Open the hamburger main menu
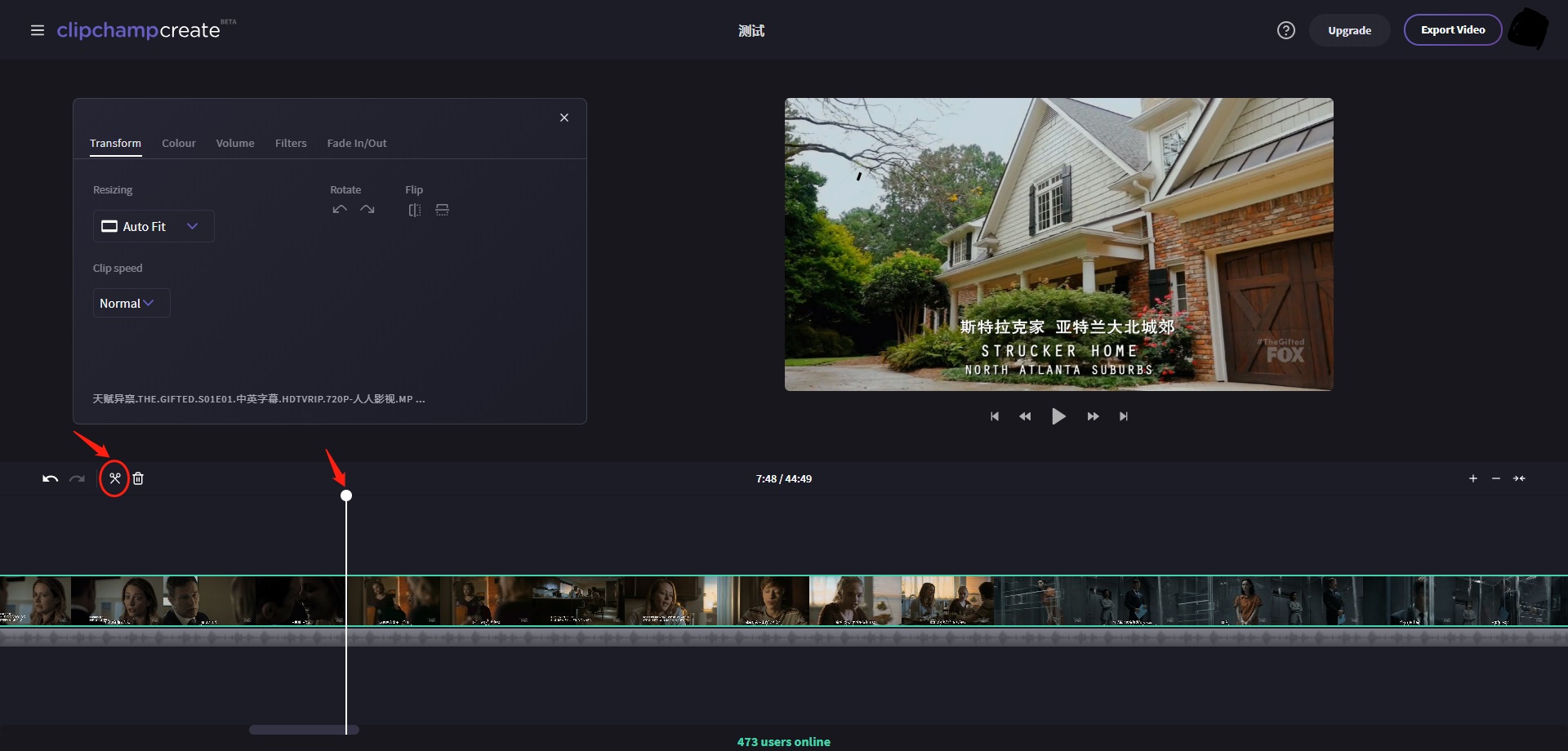Viewport: 1568px width, 751px height. point(37,30)
